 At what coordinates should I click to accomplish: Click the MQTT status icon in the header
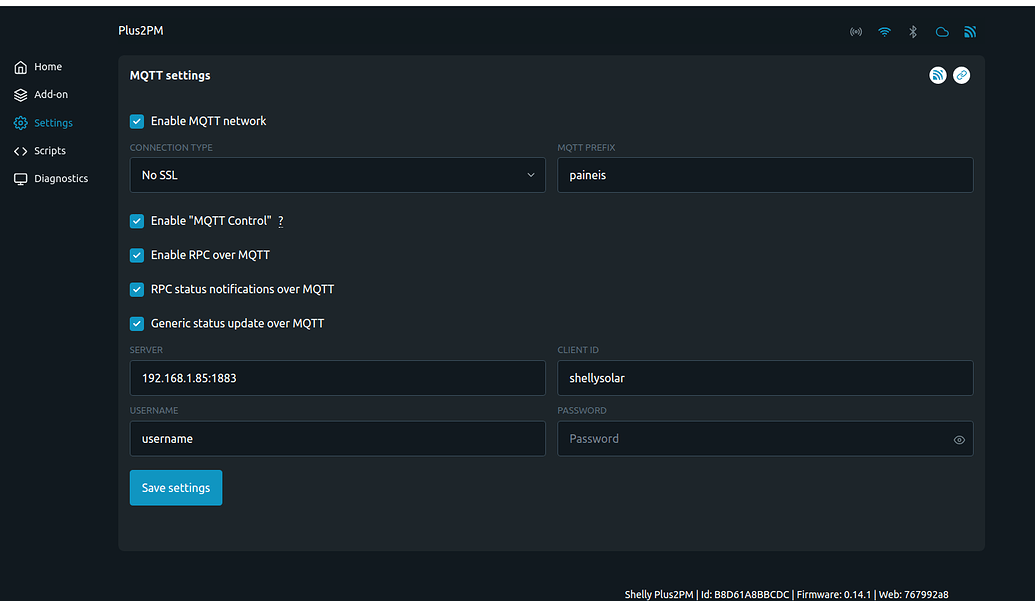coord(969,31)
